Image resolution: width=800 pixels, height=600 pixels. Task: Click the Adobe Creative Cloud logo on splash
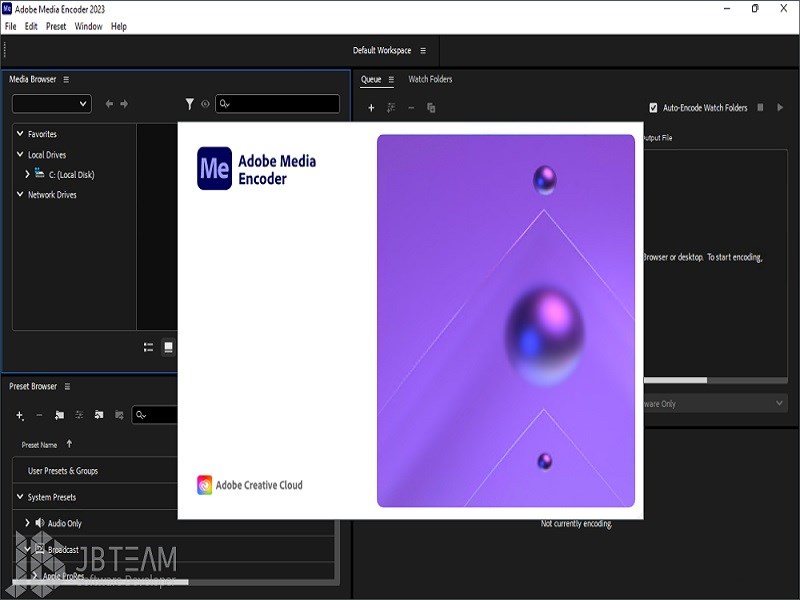click(205, 485)
